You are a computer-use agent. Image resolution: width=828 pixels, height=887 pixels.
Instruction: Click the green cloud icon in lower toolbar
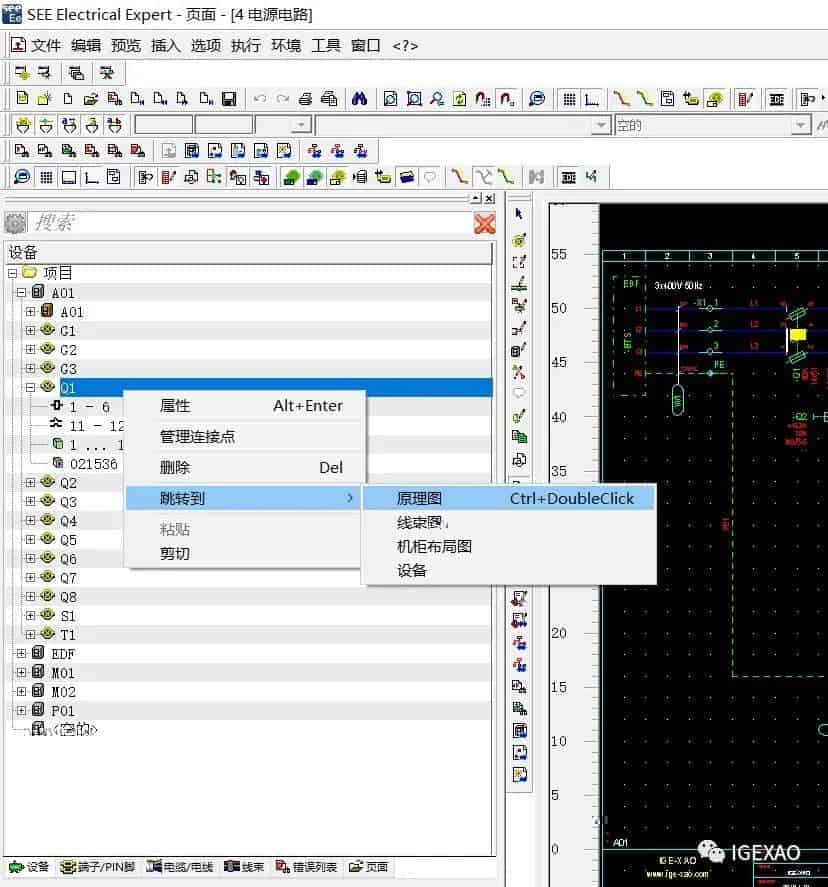tap(291, 178)
